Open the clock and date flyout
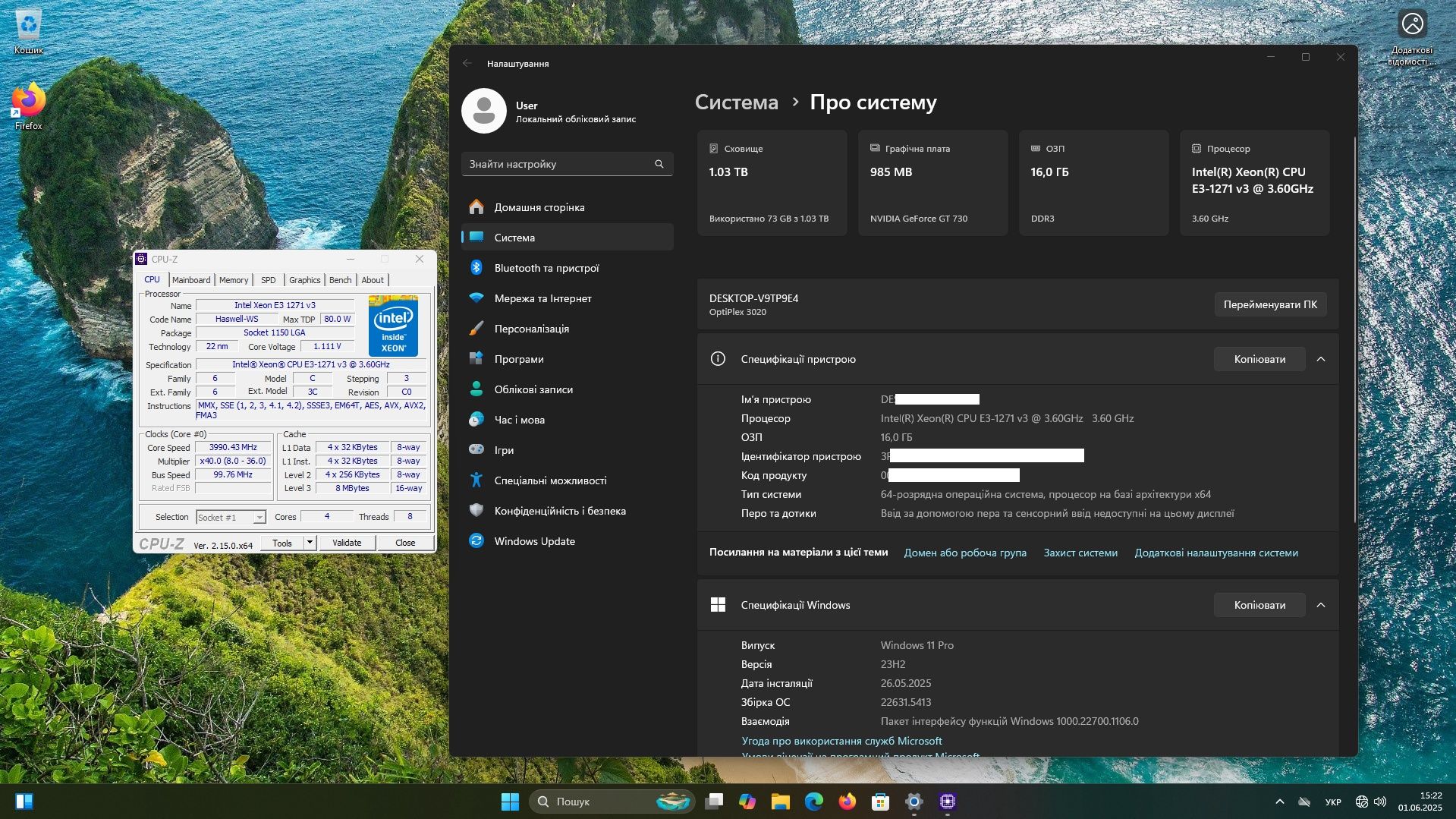This screenshot has width=1456, height=819. click(x=1420, y=802)
